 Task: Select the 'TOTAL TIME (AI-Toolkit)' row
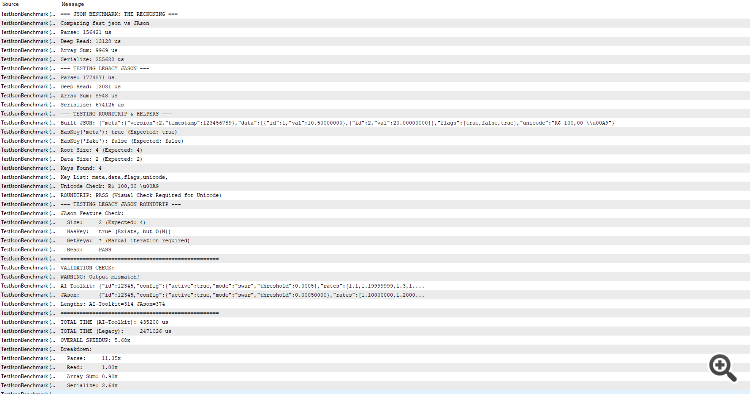(375, 322)
